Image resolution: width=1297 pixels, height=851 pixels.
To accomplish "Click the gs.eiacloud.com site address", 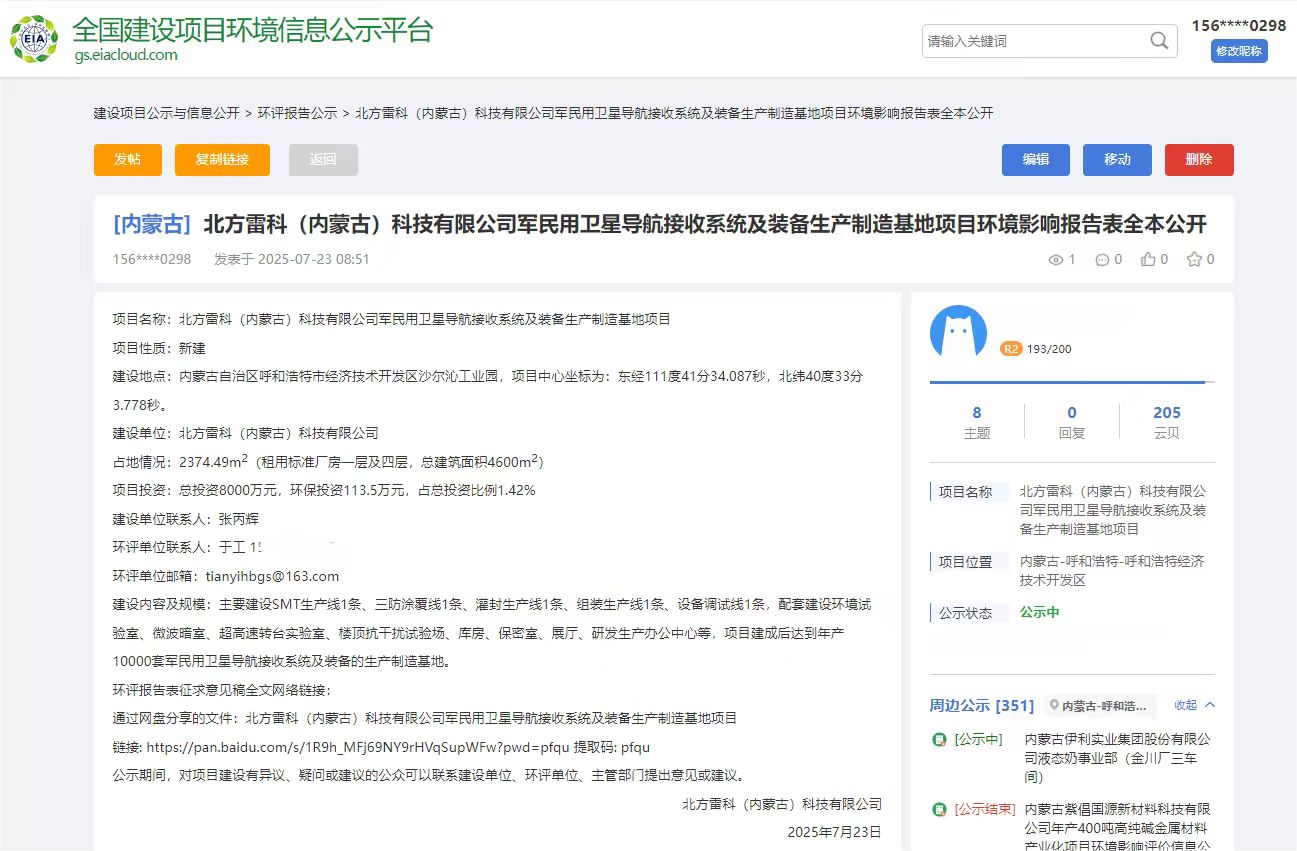I will (125, 55).
